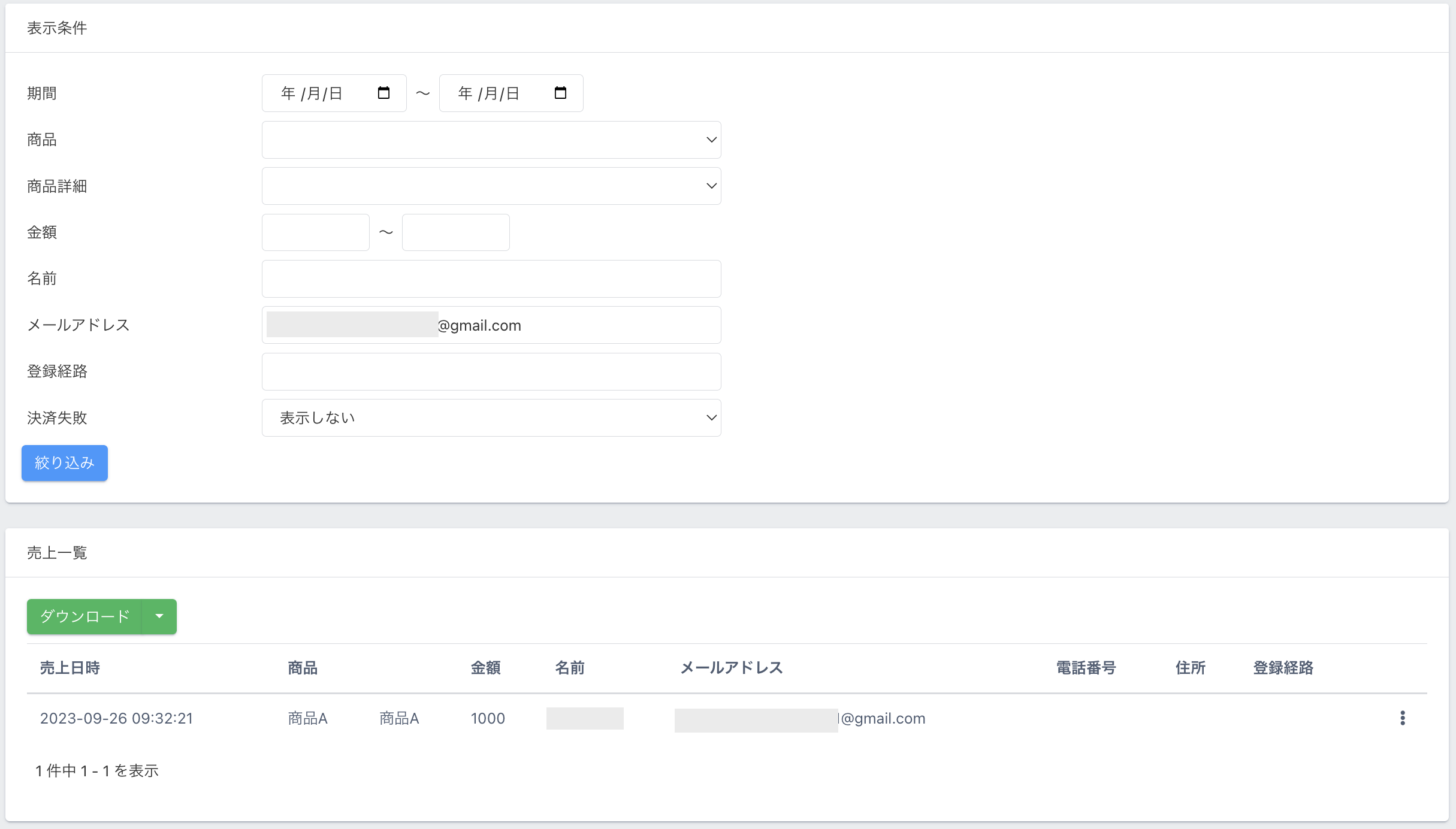Sort by 売上日時 column header
The width and height of the screenshot is (1456, 829).
coord(70,668)
